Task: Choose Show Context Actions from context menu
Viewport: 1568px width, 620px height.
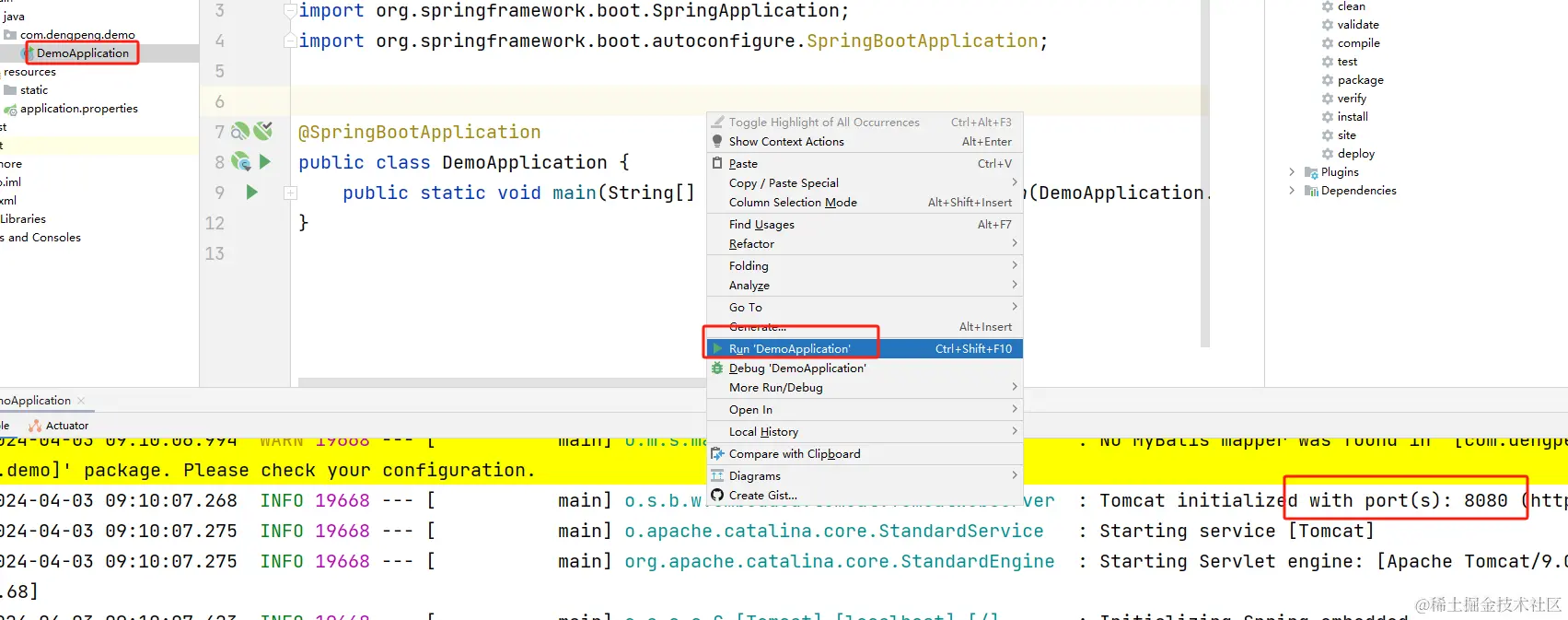Action: pos(865,142)
